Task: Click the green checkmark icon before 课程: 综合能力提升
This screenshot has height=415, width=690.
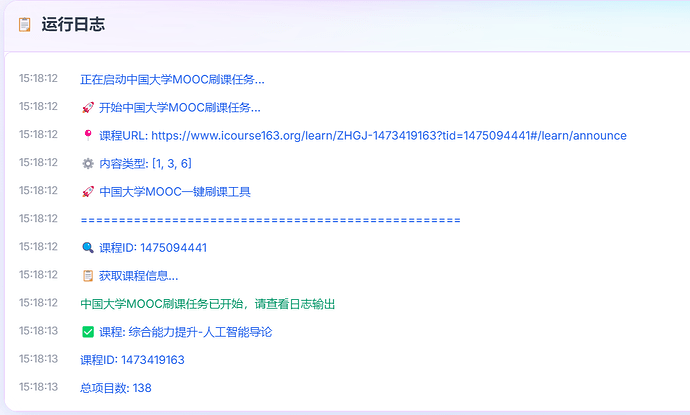Action: (x=88, y=332)
